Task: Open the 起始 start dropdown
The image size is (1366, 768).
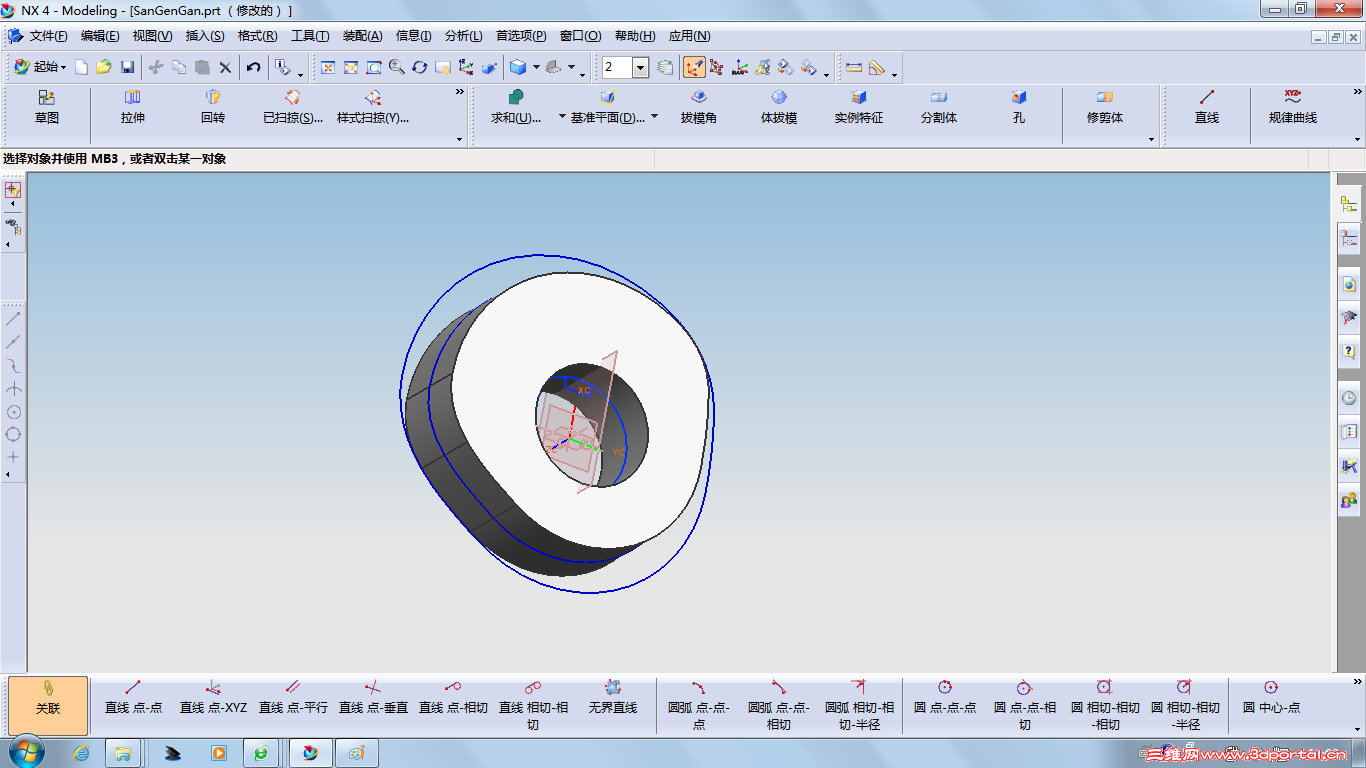Action: 41,67
